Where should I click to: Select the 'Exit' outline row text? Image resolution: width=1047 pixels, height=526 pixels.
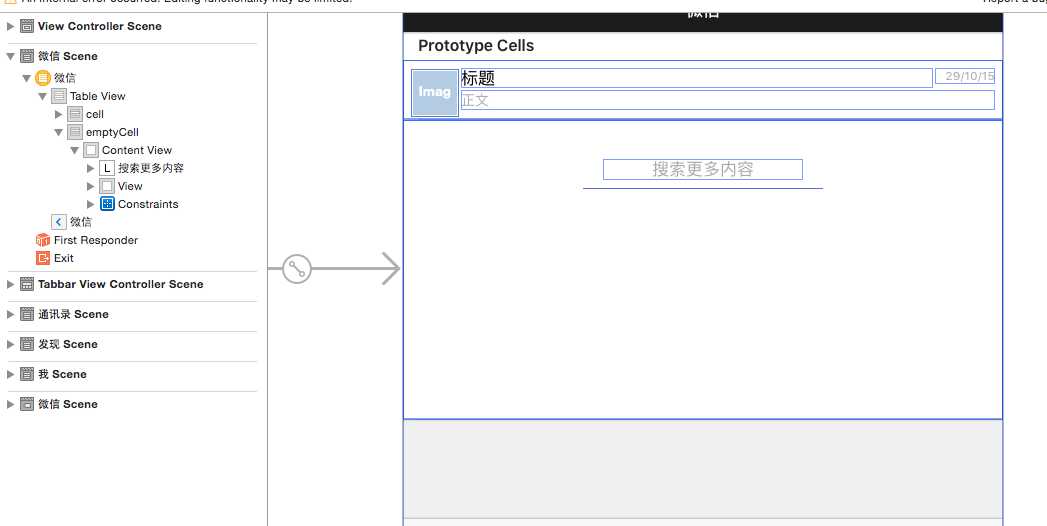pyautogui.click(x=63, y=258)
